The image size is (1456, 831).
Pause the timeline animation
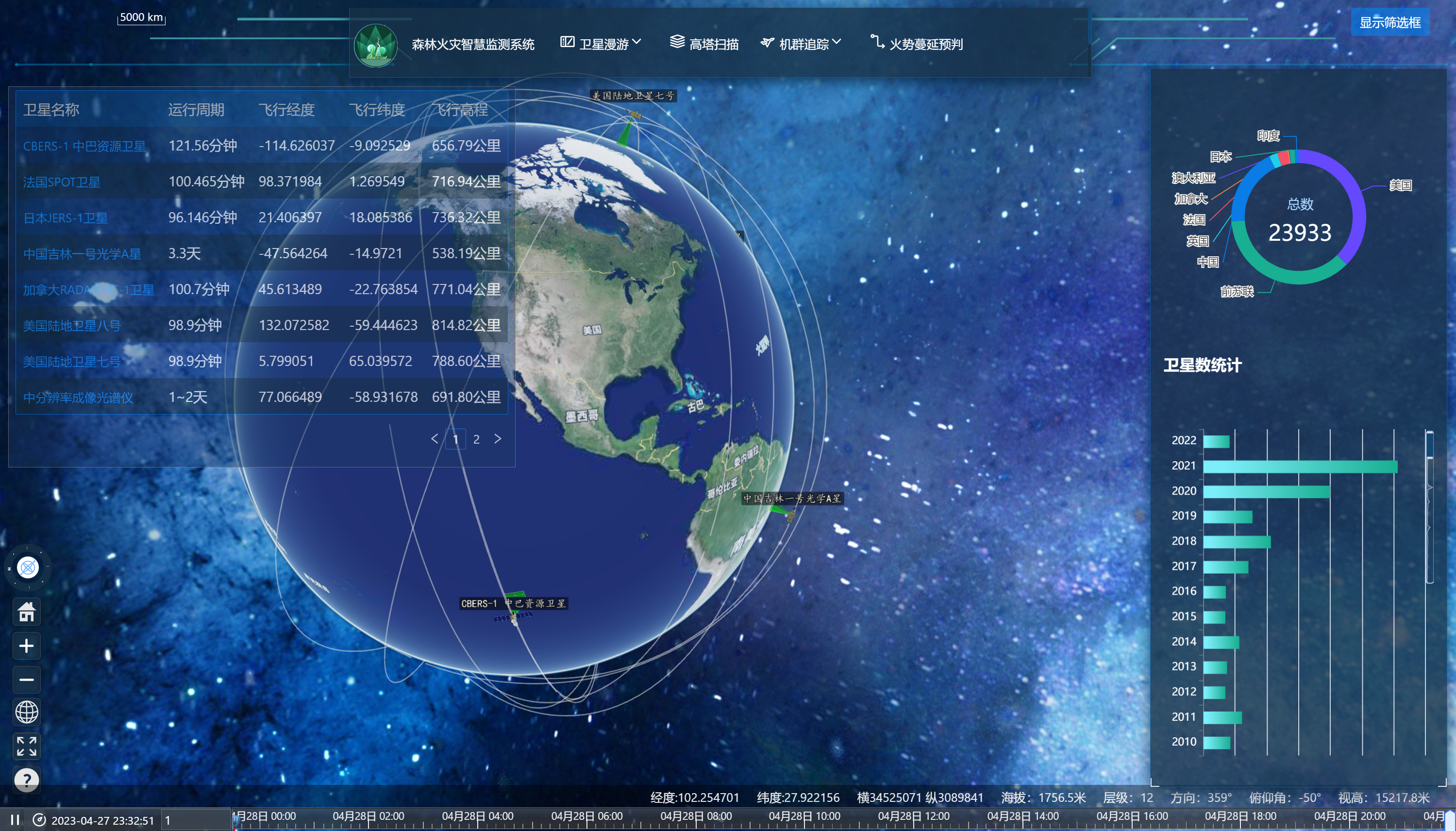point(15,820)
